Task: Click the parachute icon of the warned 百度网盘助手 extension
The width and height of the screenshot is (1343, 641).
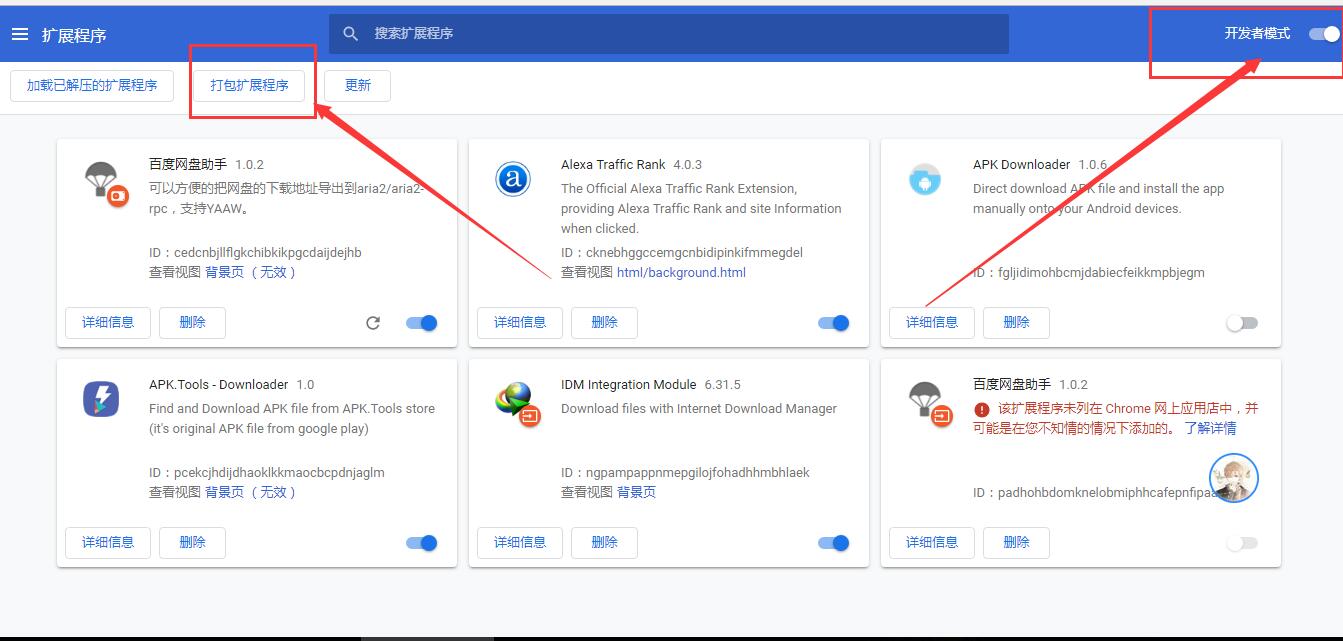Action: (x=929, y=403)
